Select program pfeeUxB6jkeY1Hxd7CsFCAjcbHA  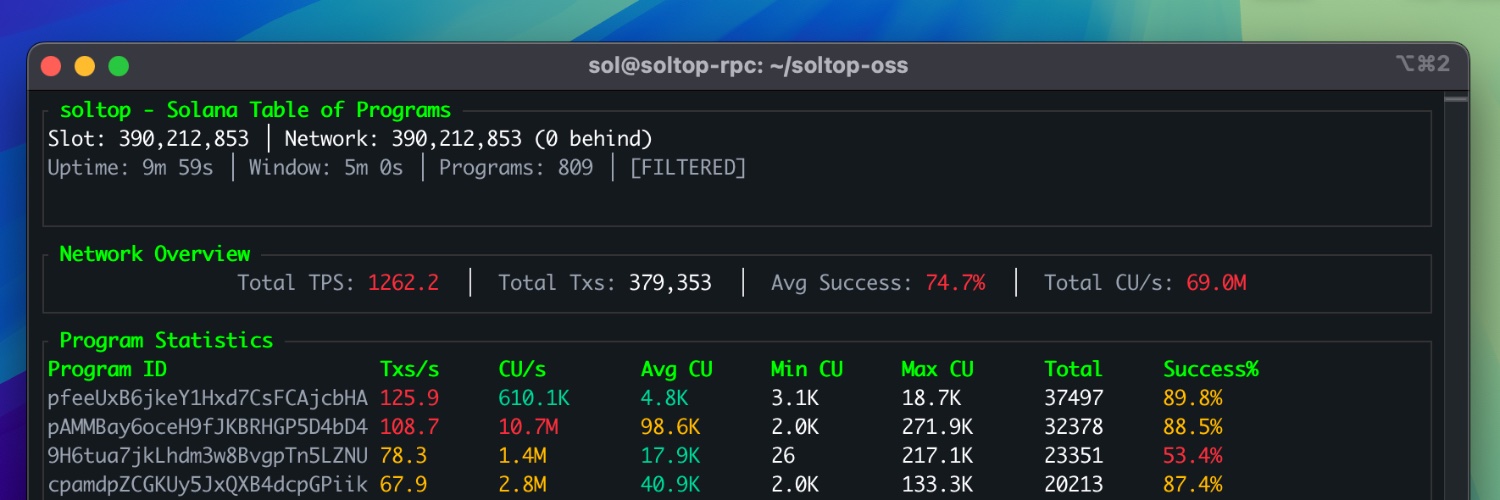click(208, 398)
